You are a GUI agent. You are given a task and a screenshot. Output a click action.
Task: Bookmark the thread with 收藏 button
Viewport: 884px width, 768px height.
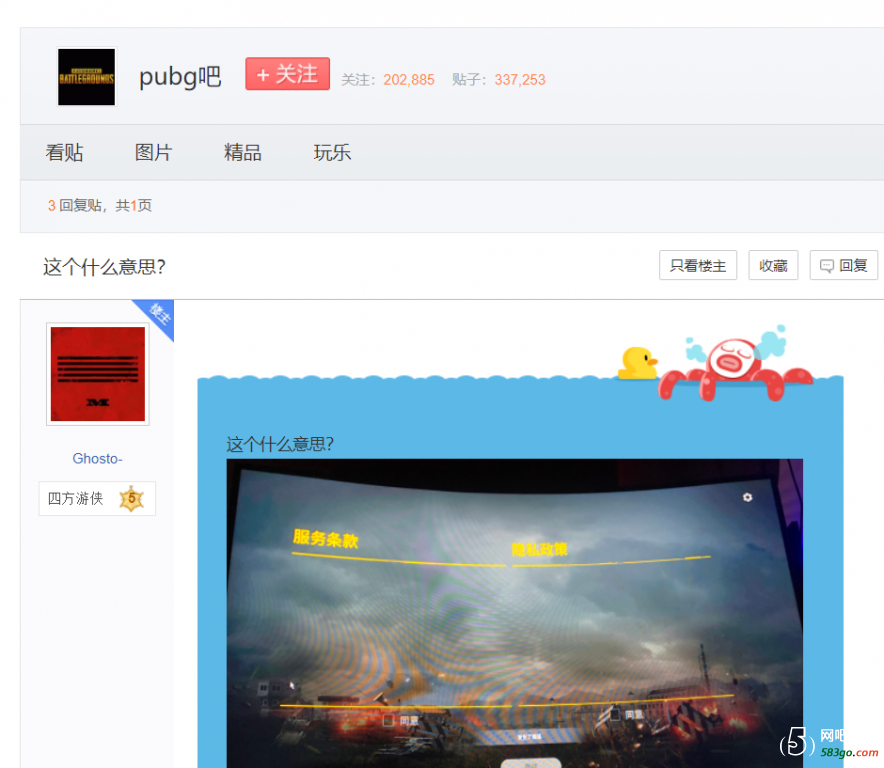773,265
